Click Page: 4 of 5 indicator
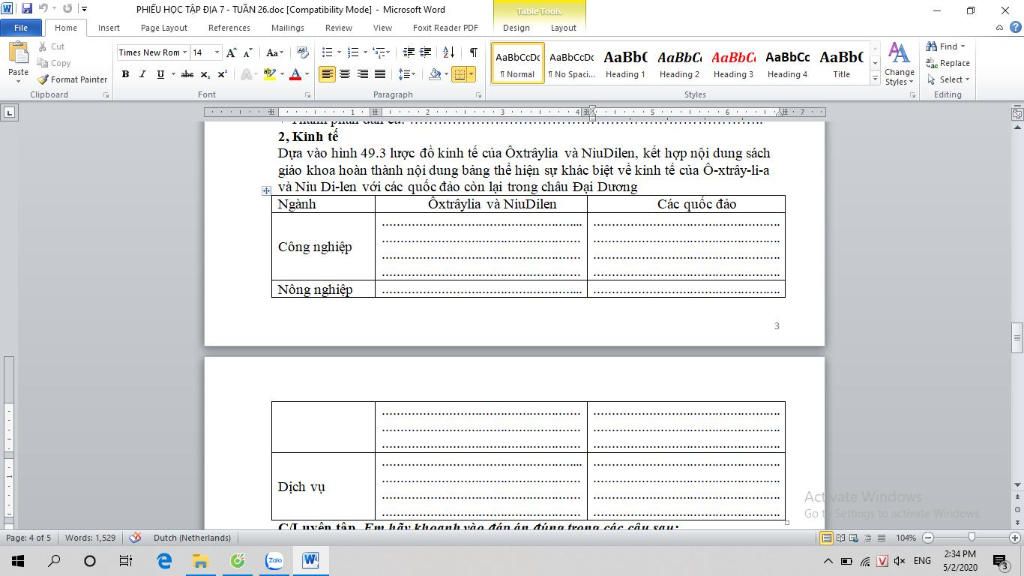The height and width of the screenshot is (576, 1024). tap(28, 538)
